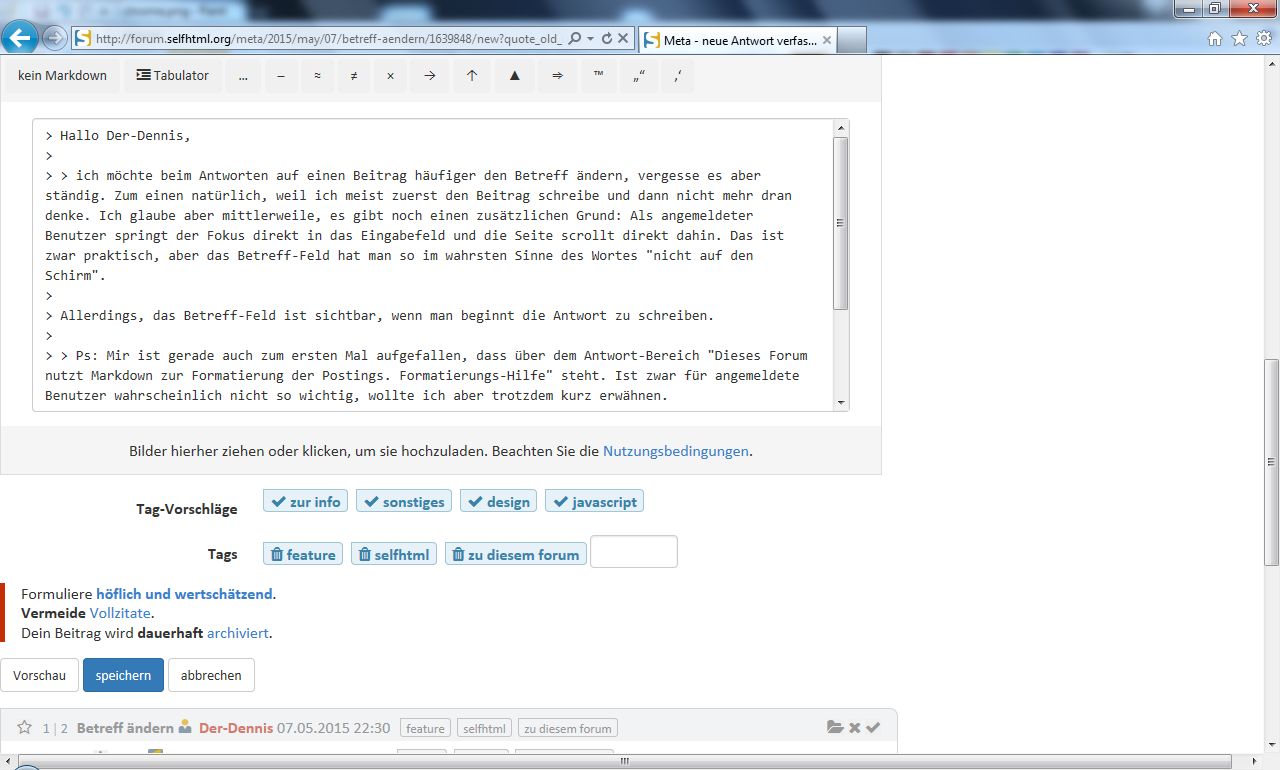Insert German double quotation marks
This screenshot has height=770, width=1280.
[x=639, y=75]
